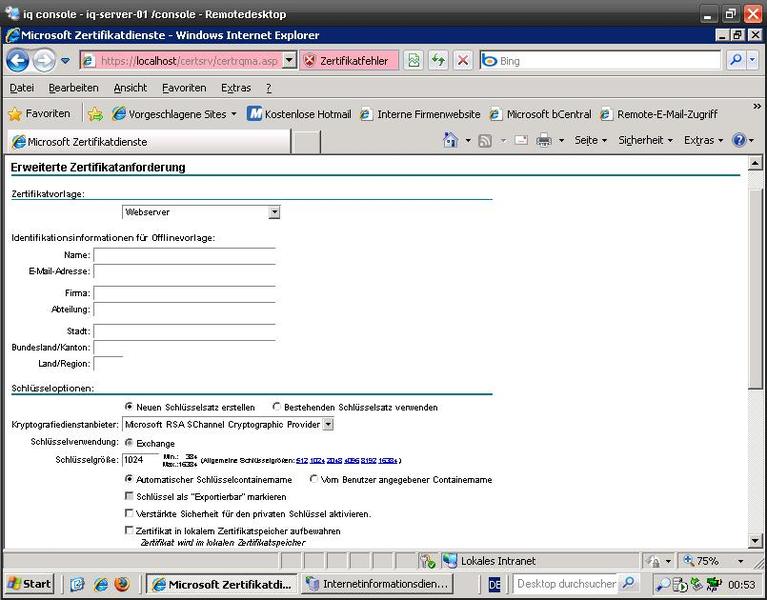Click the compatibility view icon
767x600 pixels.
(x=414, y=61)
